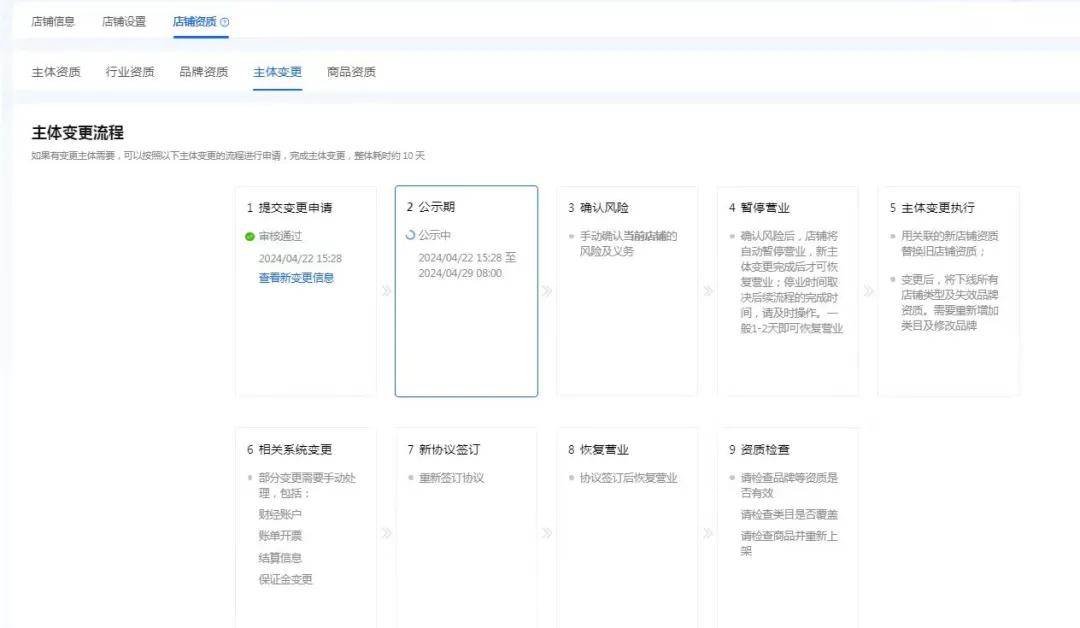
Task: Click the green 审核通过 check icon
Action: [x=250, y=237]
